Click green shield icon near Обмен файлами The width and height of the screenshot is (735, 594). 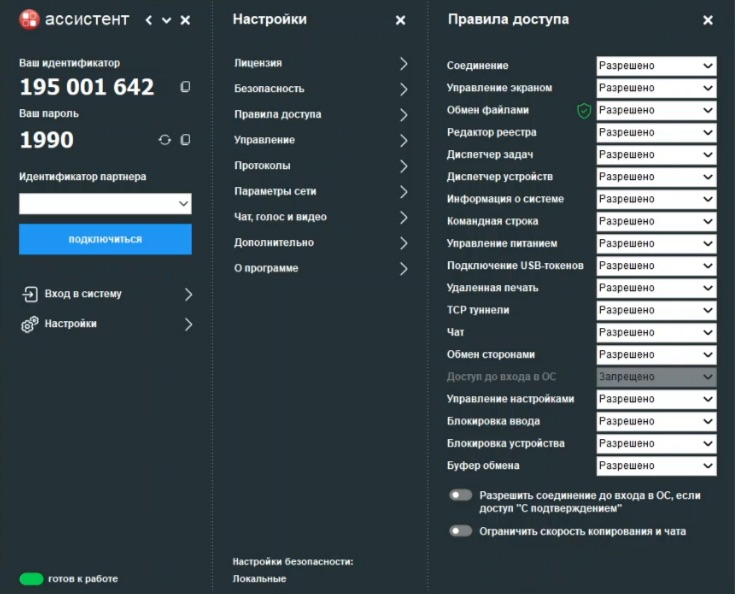584,111
